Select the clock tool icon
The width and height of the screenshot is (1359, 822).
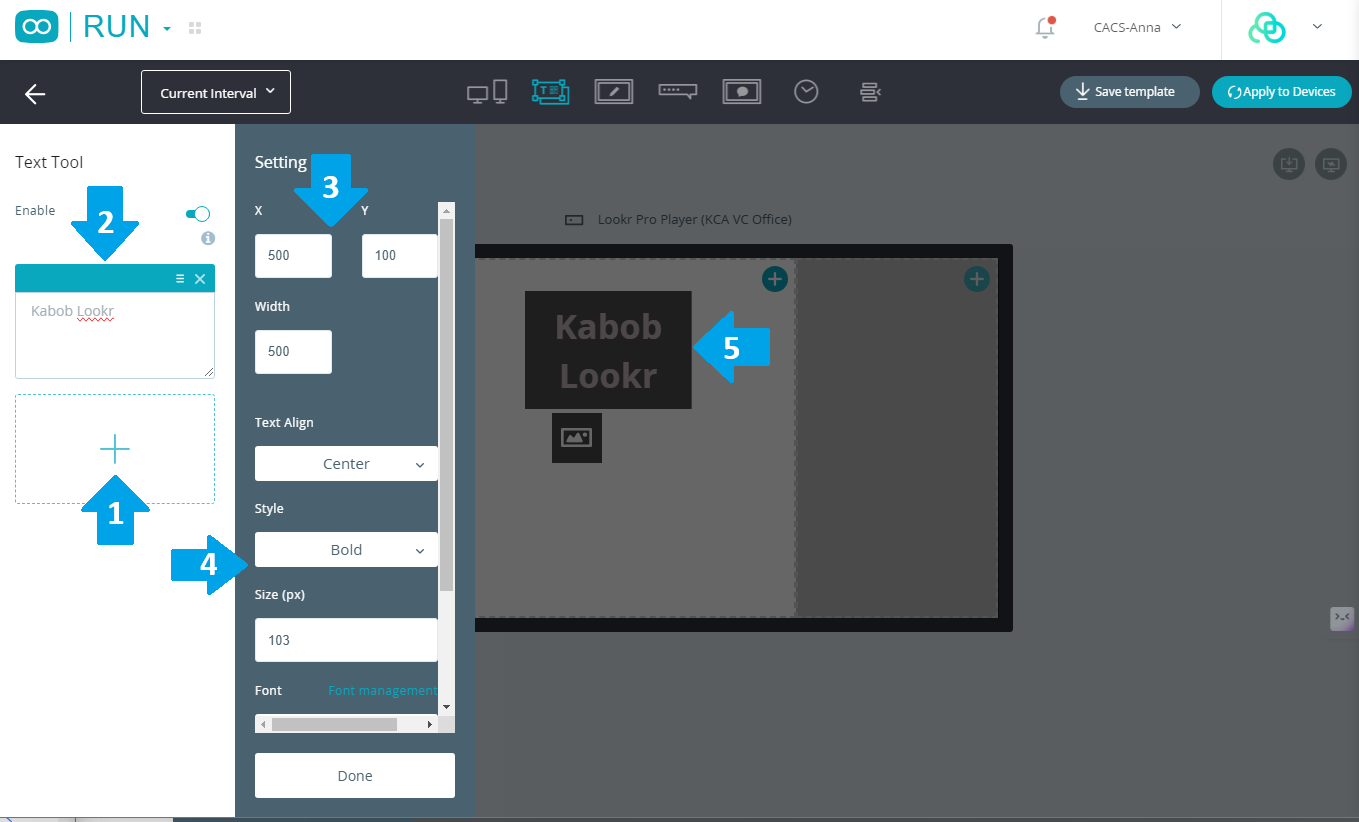[x=806, y=92]
